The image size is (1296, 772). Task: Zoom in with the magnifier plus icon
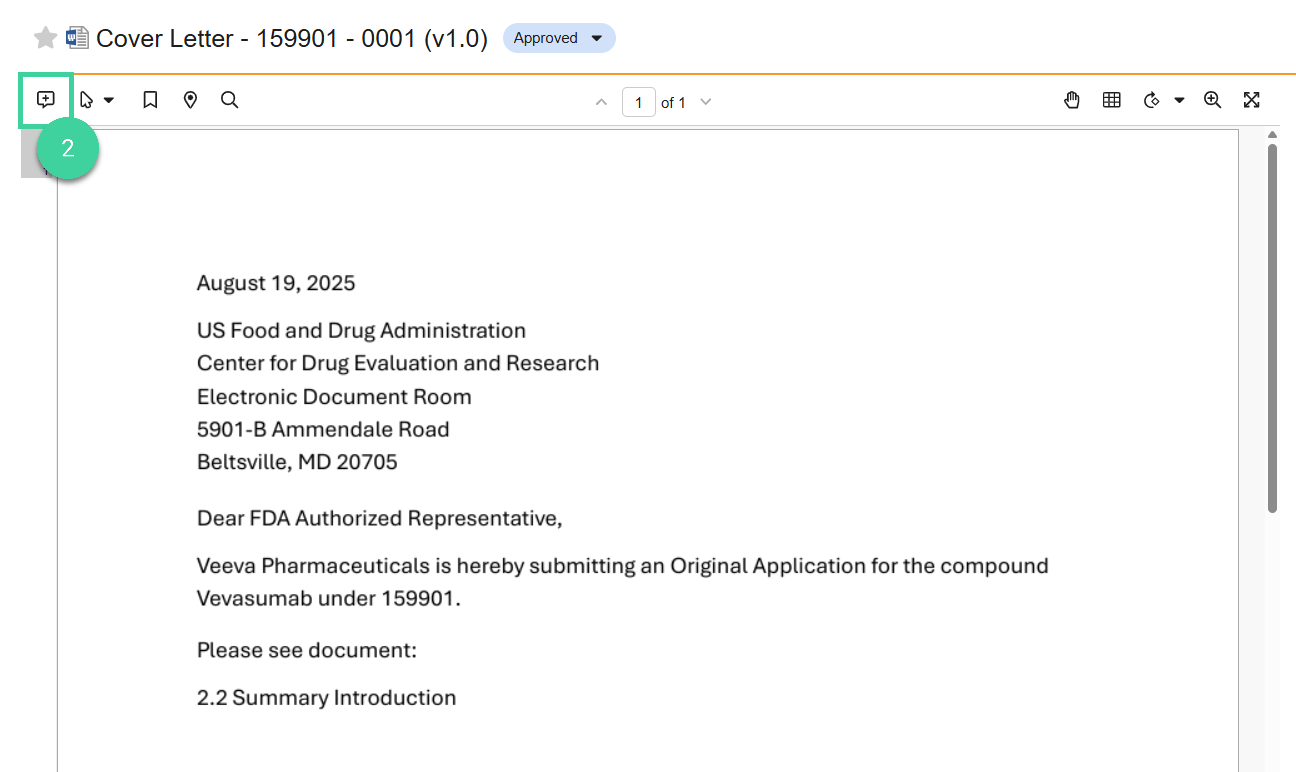(x=1213, y=100)
